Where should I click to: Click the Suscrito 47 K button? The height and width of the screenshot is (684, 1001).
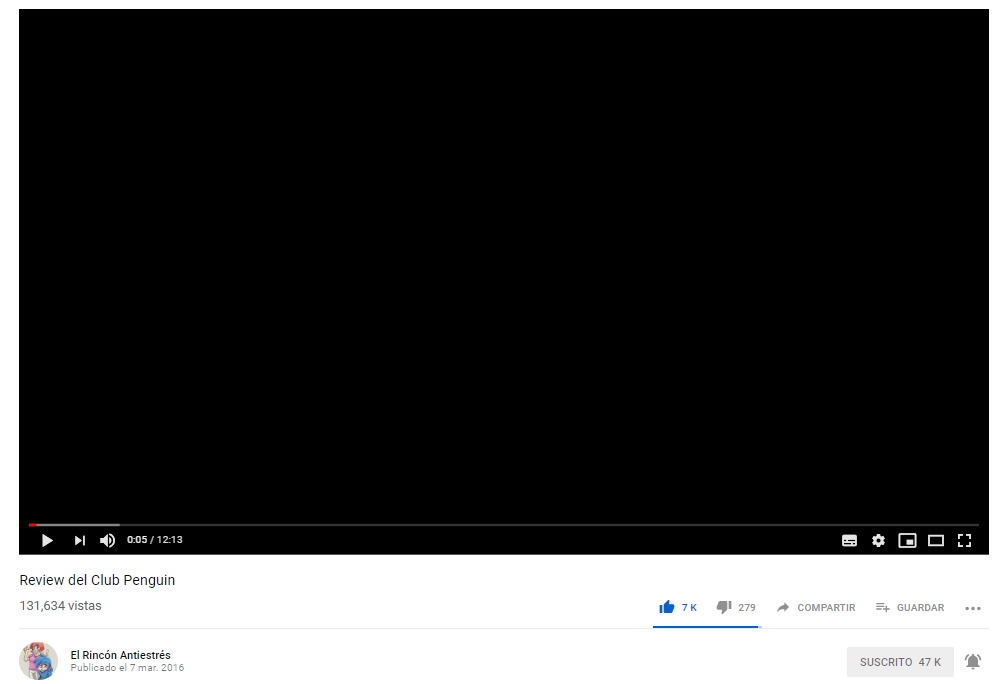[x=900, y=662]
